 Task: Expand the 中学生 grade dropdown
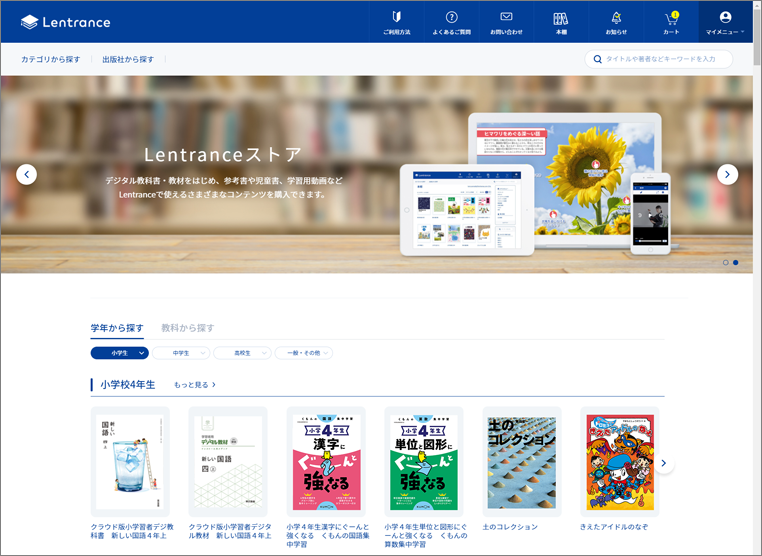(x=181, y=353)
